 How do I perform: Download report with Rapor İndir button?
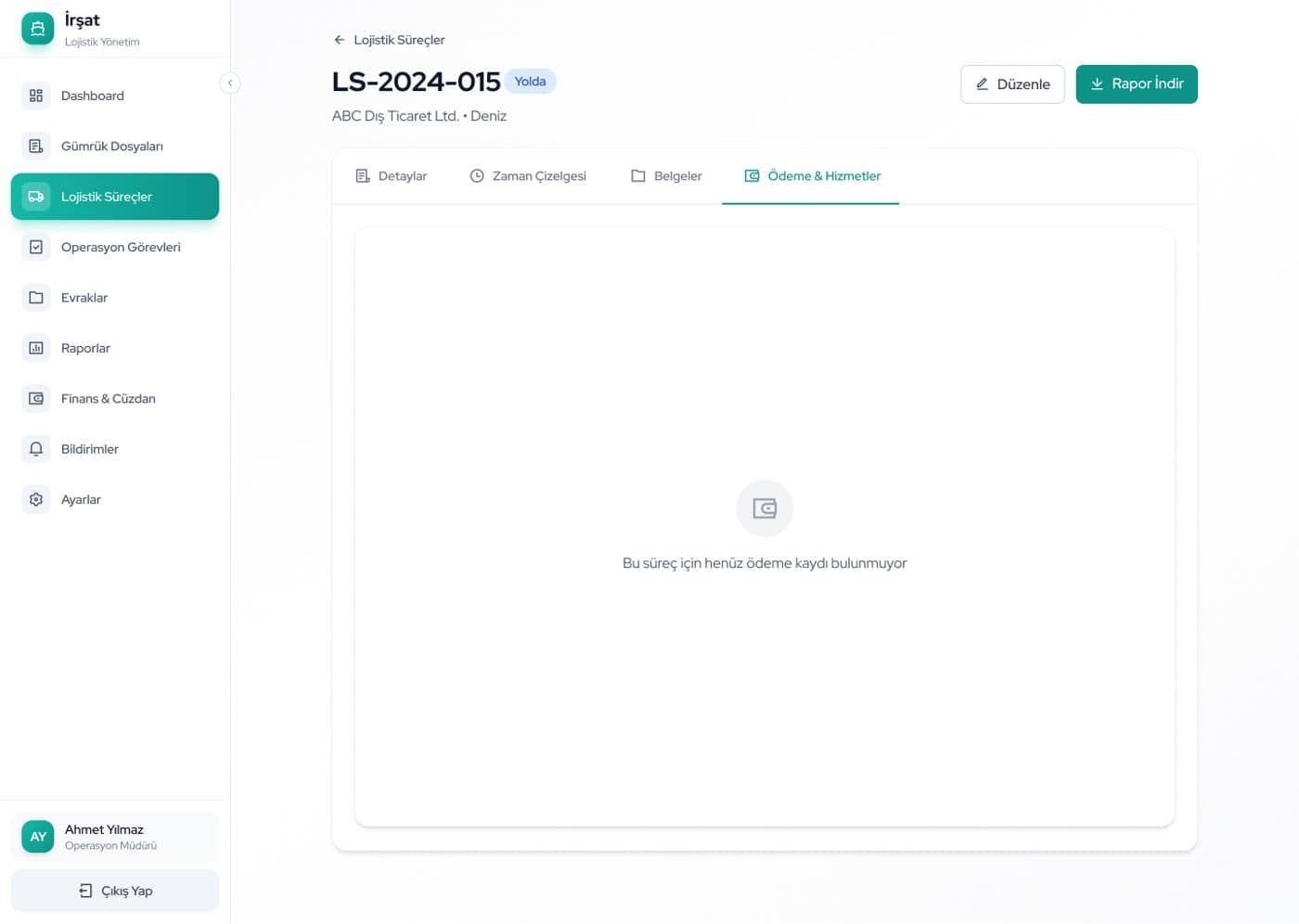(x=1137, y=84)
